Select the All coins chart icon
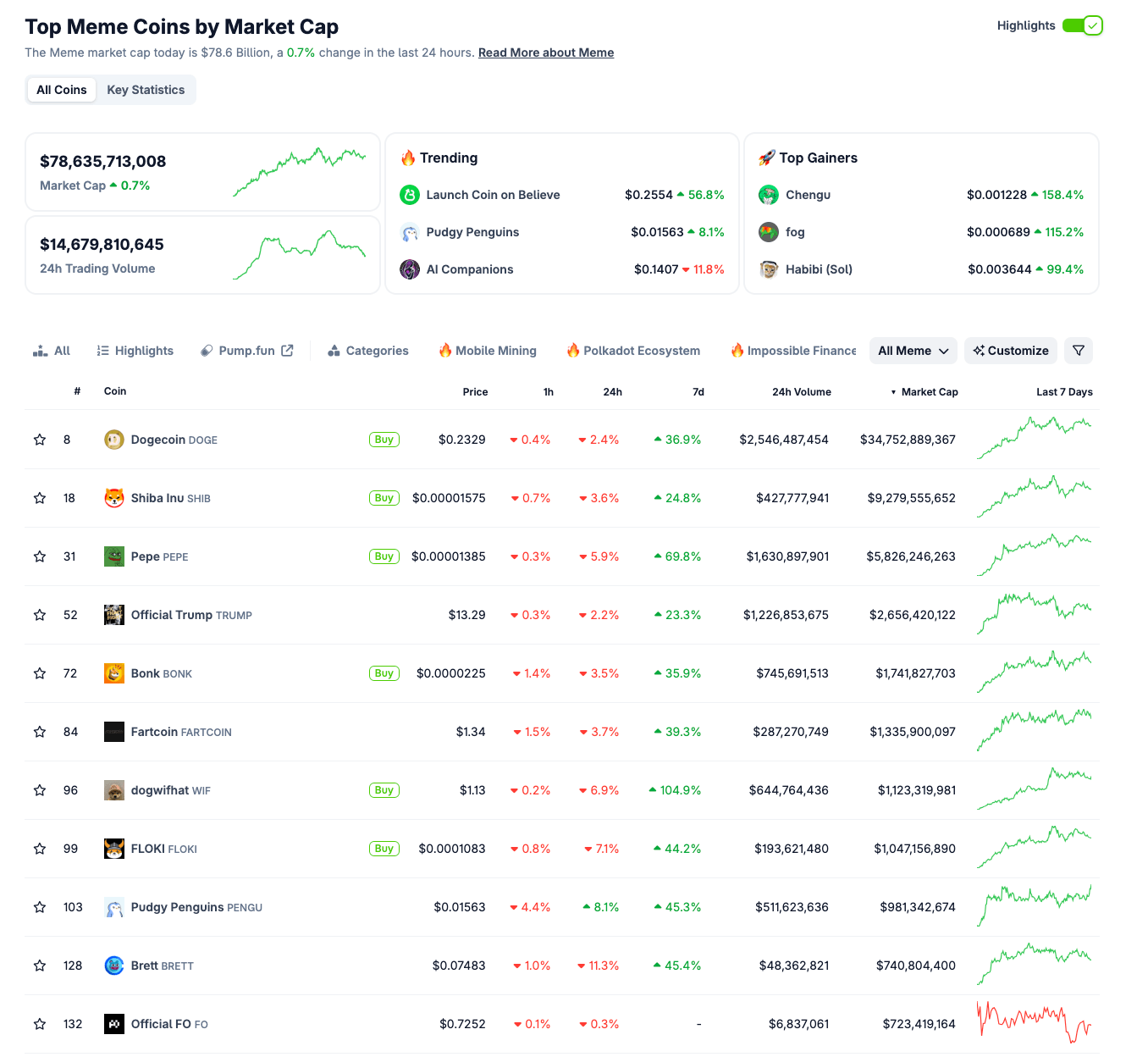This screenshot has width=1148, height=1057. [x=40, y=350]
